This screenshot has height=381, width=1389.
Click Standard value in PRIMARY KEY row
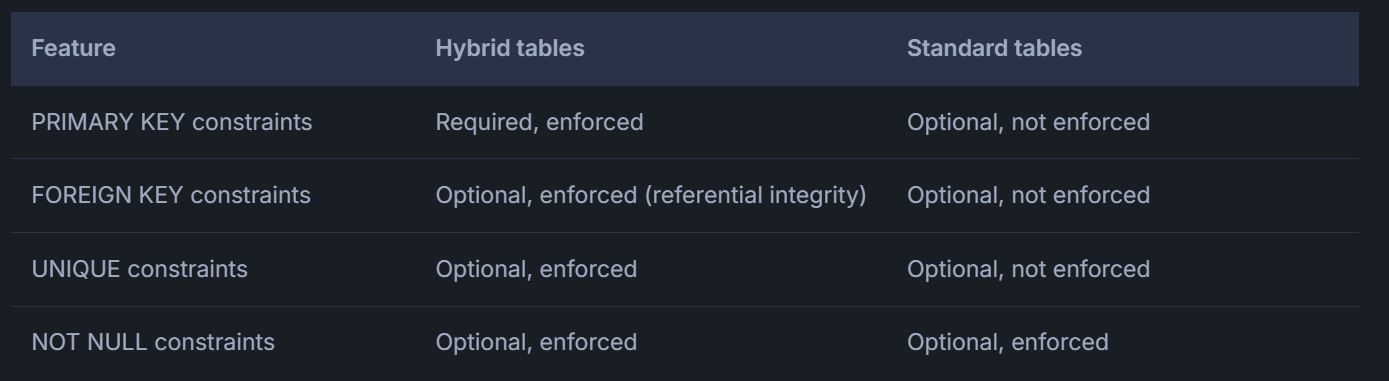point(1028,122)
